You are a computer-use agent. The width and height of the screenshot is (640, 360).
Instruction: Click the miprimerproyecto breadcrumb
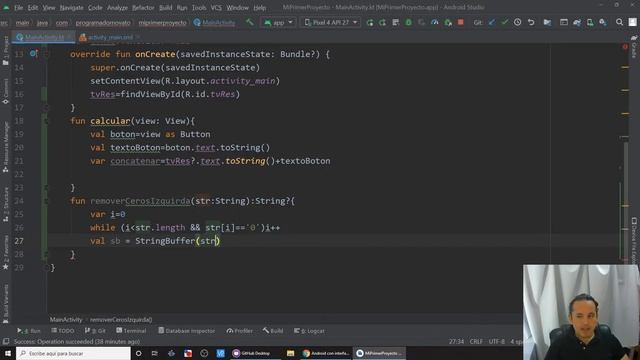point(162,23)
